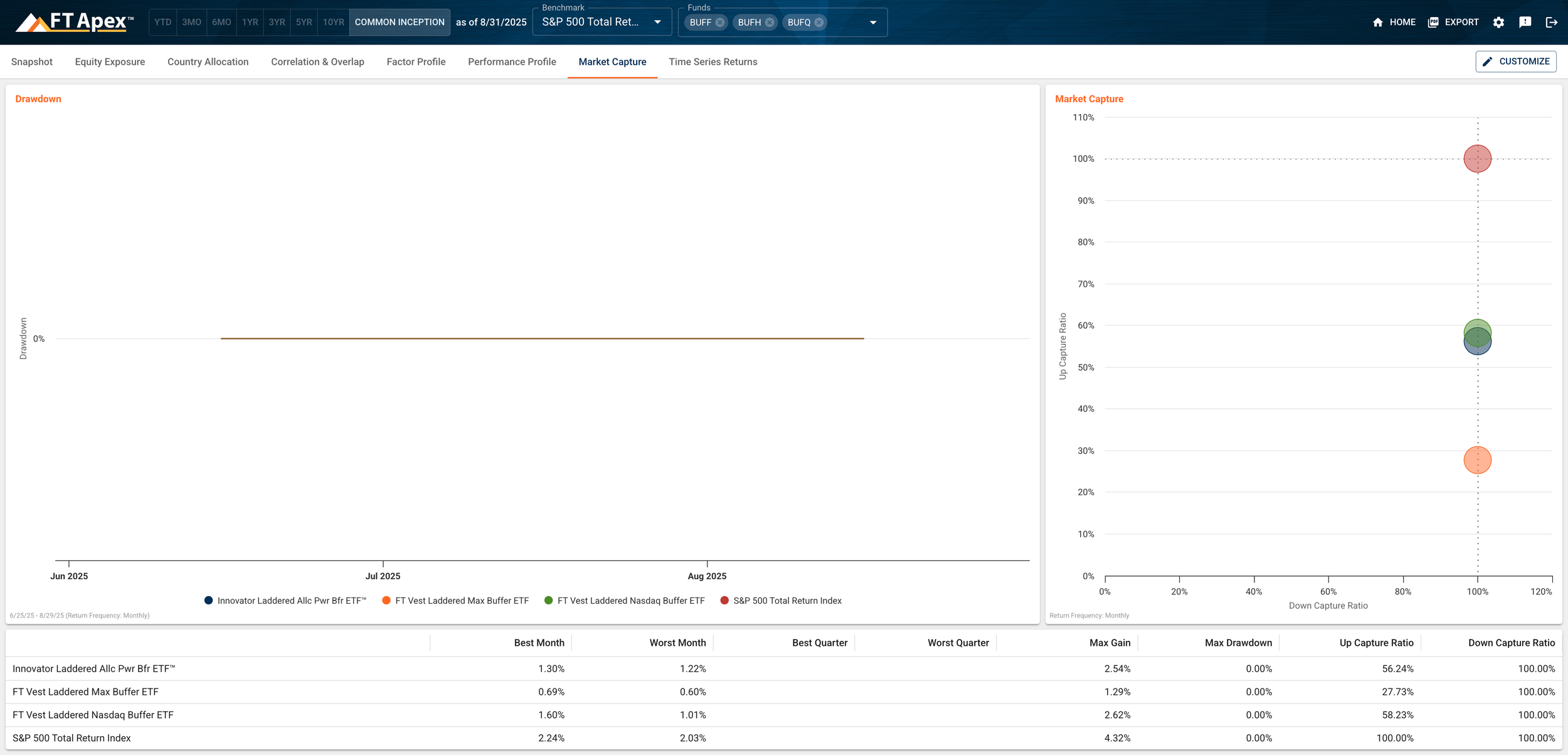Click the EXPORT icon

1433,22
